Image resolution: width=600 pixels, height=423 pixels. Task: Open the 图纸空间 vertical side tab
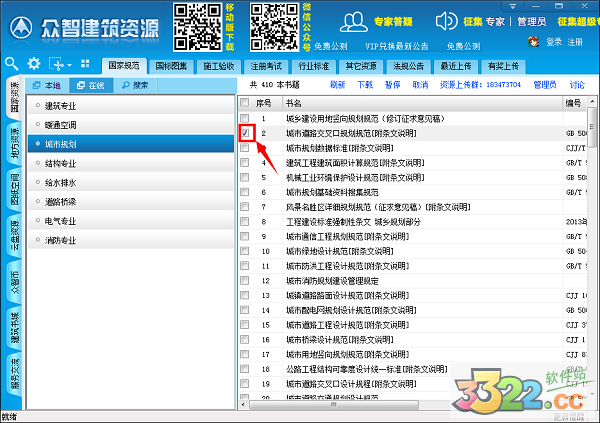coord(15,189)
